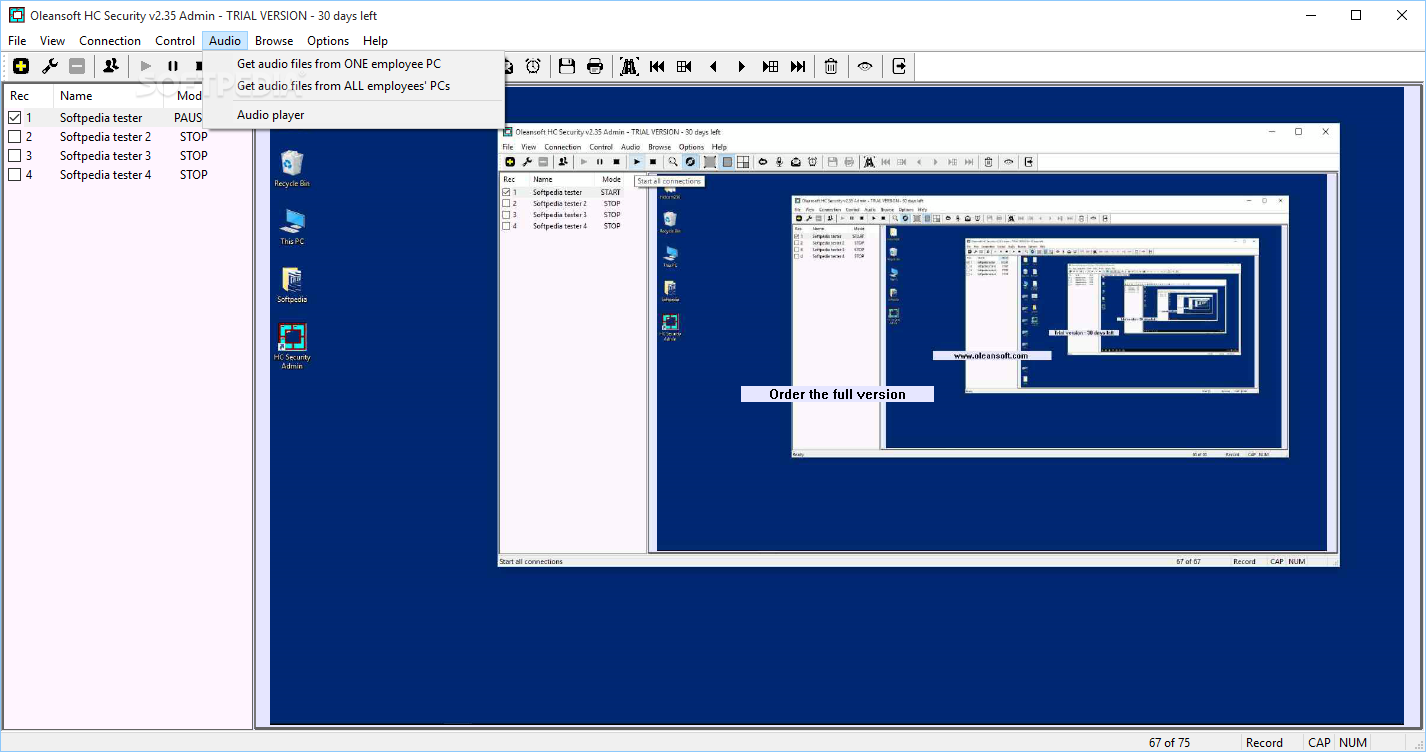Click HC Security Admin shortcut on remote desktop
This screenshot has width=1426, height=752.
click(292, 346)
